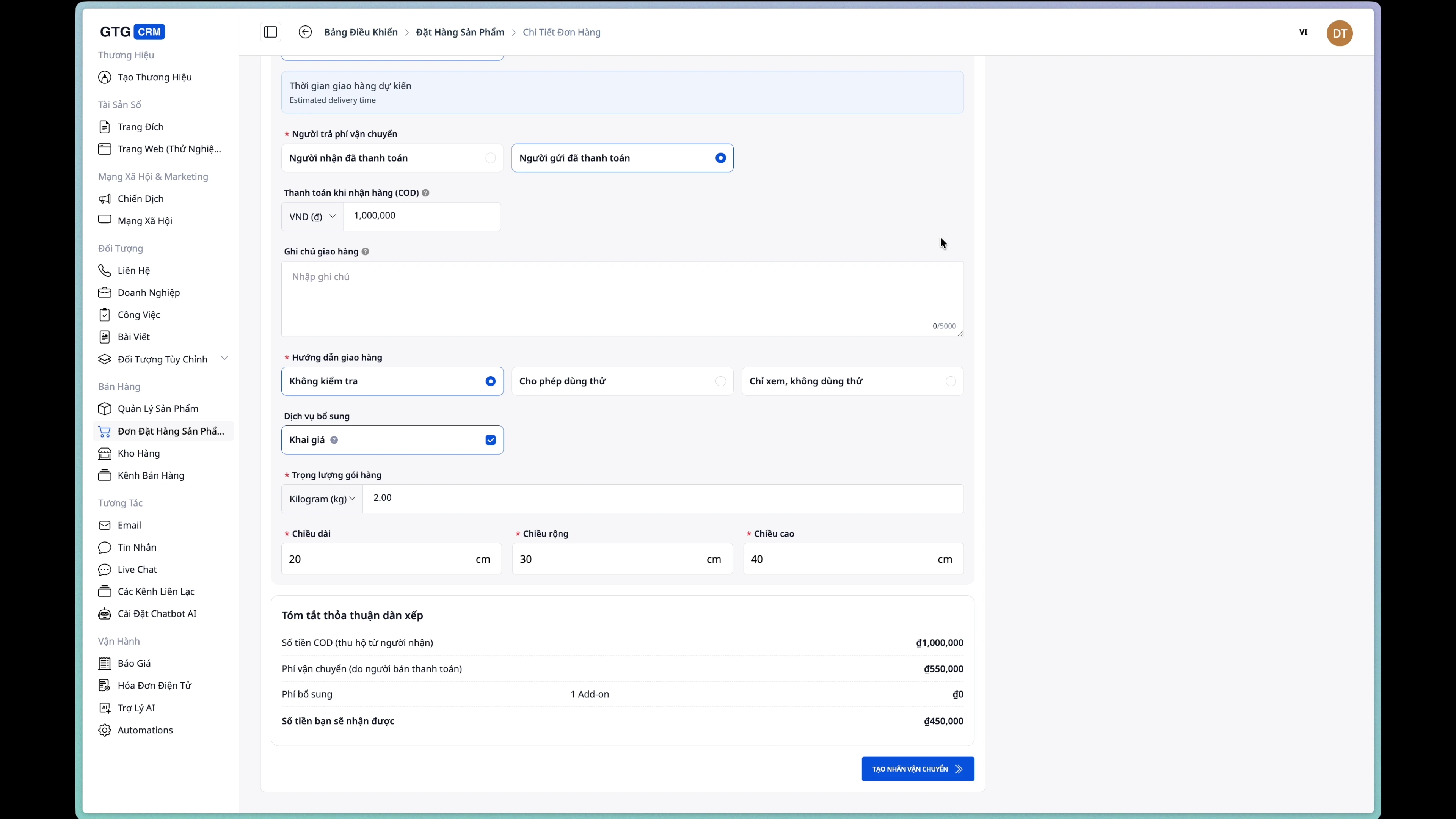Viewport: 1456px width, 819px height.
Task: Click Tạo Nhãn Vận Chuyển button
Action: click(x=917, y=769)
